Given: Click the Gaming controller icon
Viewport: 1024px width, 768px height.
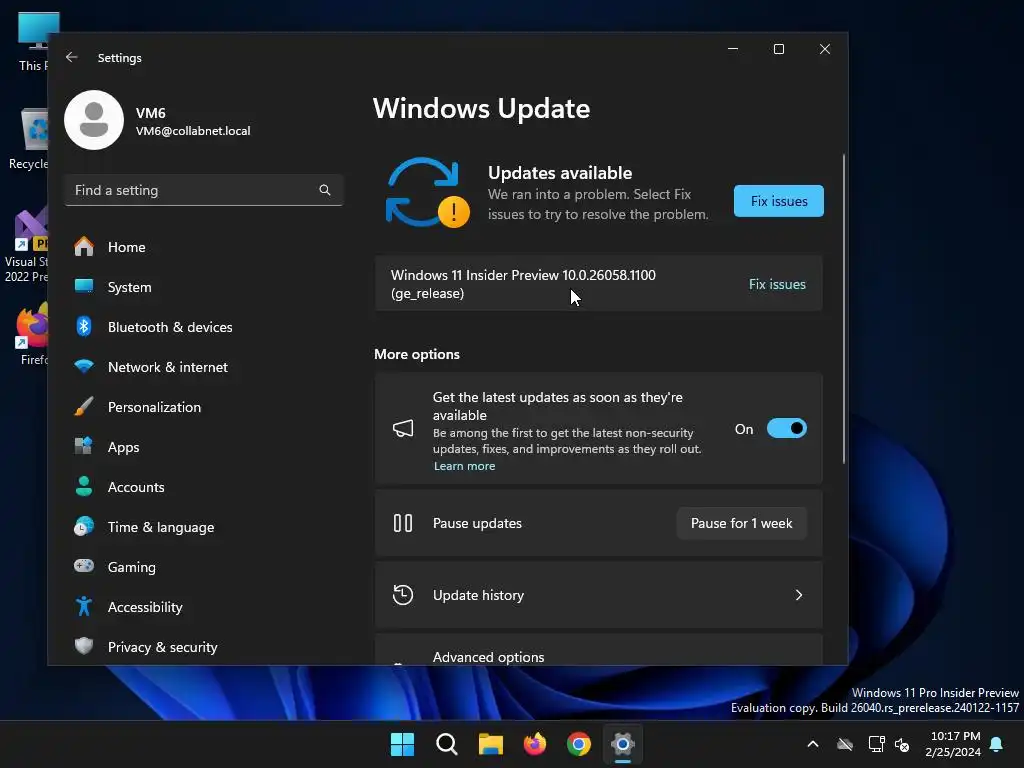Looking at the screenshot, I should click(84, 566).
